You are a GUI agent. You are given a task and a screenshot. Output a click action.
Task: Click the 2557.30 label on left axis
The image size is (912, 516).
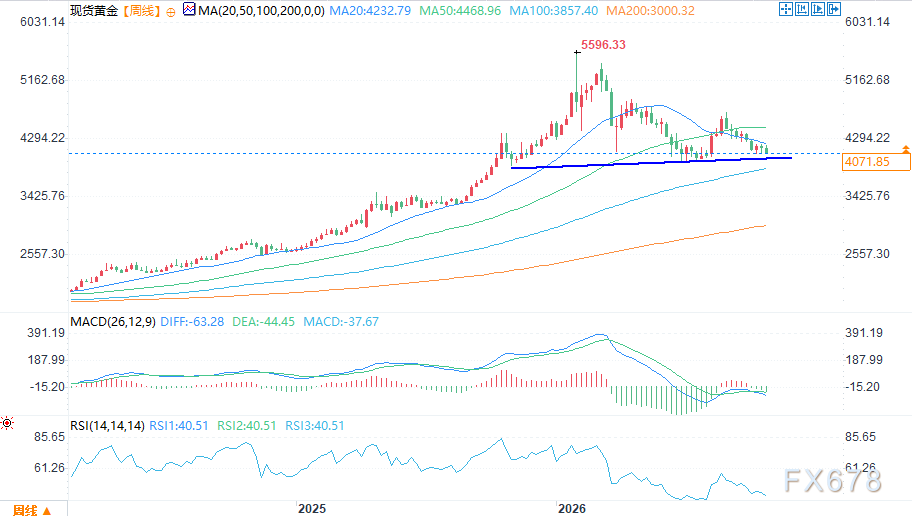42,254
